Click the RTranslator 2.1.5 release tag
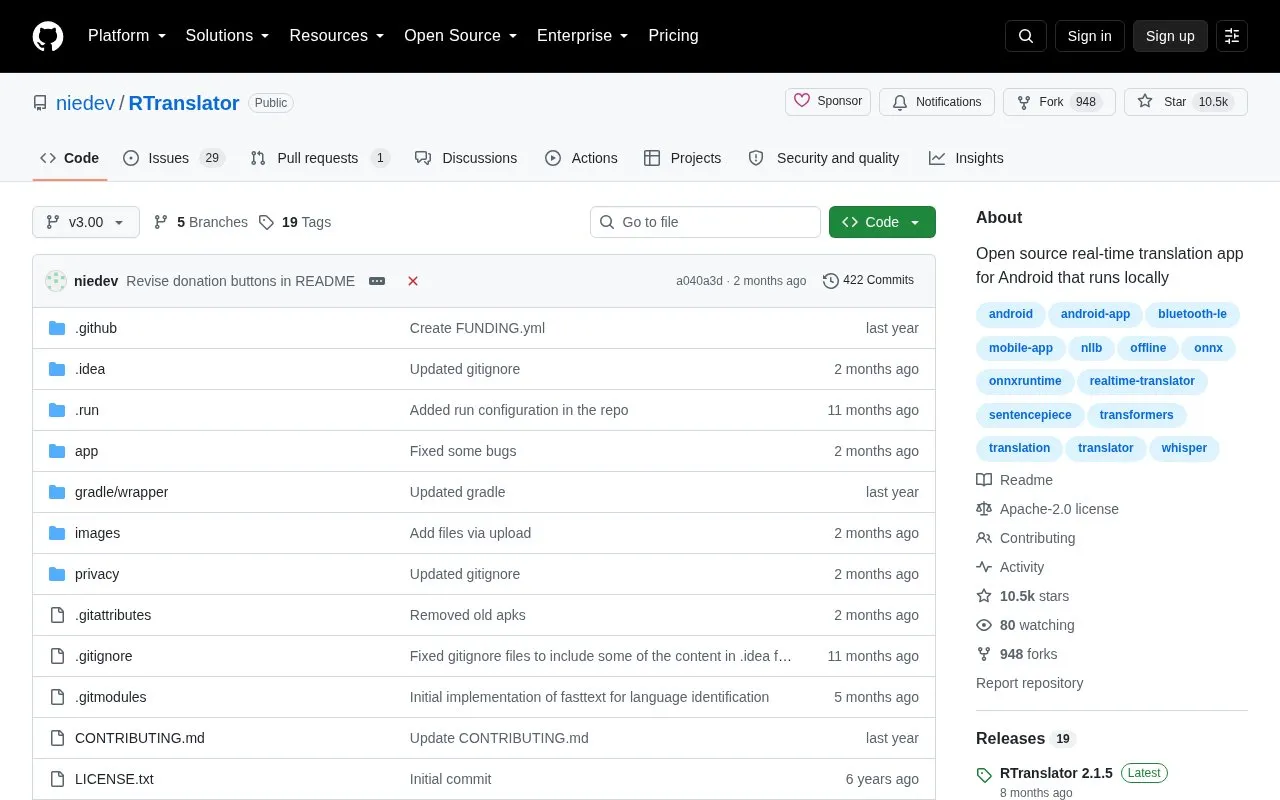The image size is (1280, 800). (x=1056, y=773)
